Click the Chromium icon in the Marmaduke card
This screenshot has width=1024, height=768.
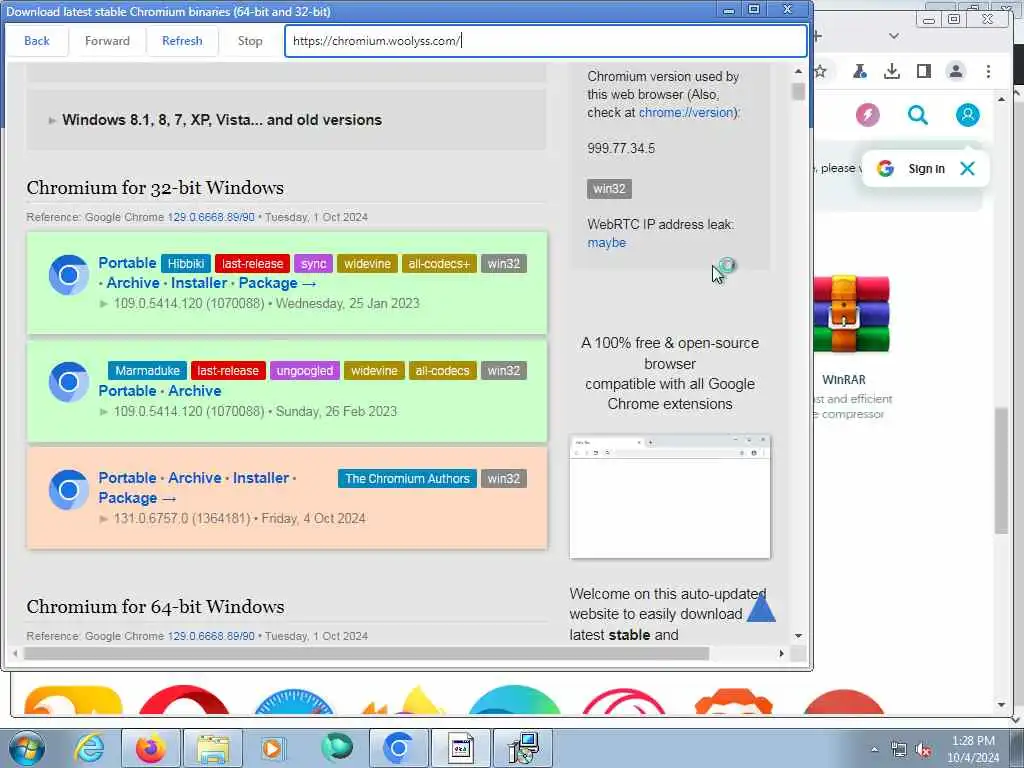tap(69, 381)
